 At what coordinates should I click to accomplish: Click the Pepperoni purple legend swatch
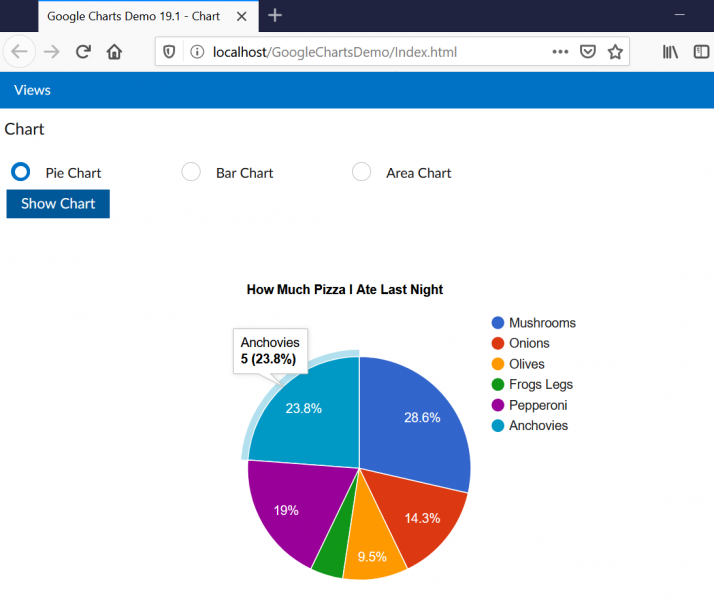click(x=498, y=405)
